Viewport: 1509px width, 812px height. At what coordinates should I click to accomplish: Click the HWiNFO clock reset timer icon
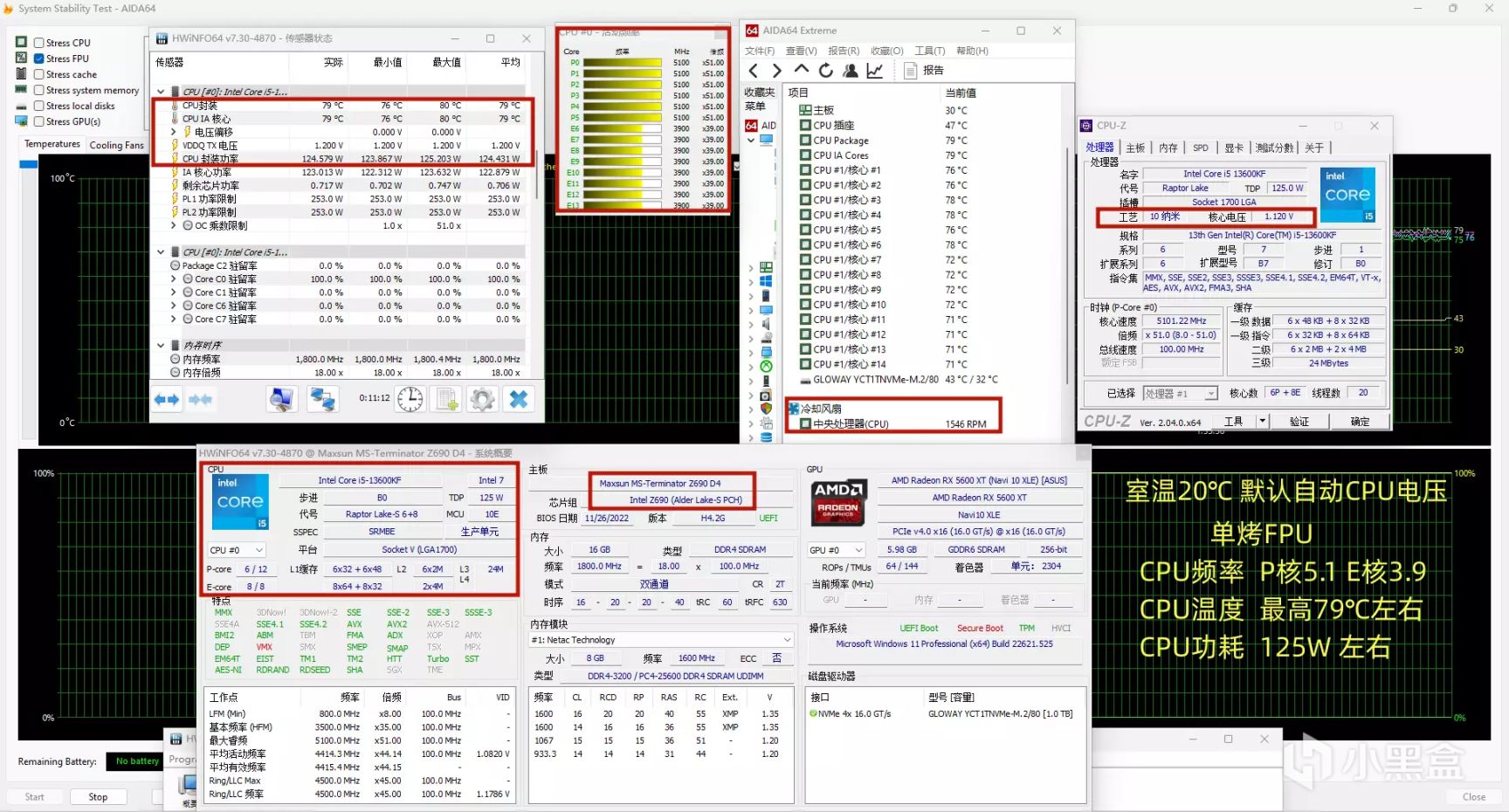click(410, 399)
